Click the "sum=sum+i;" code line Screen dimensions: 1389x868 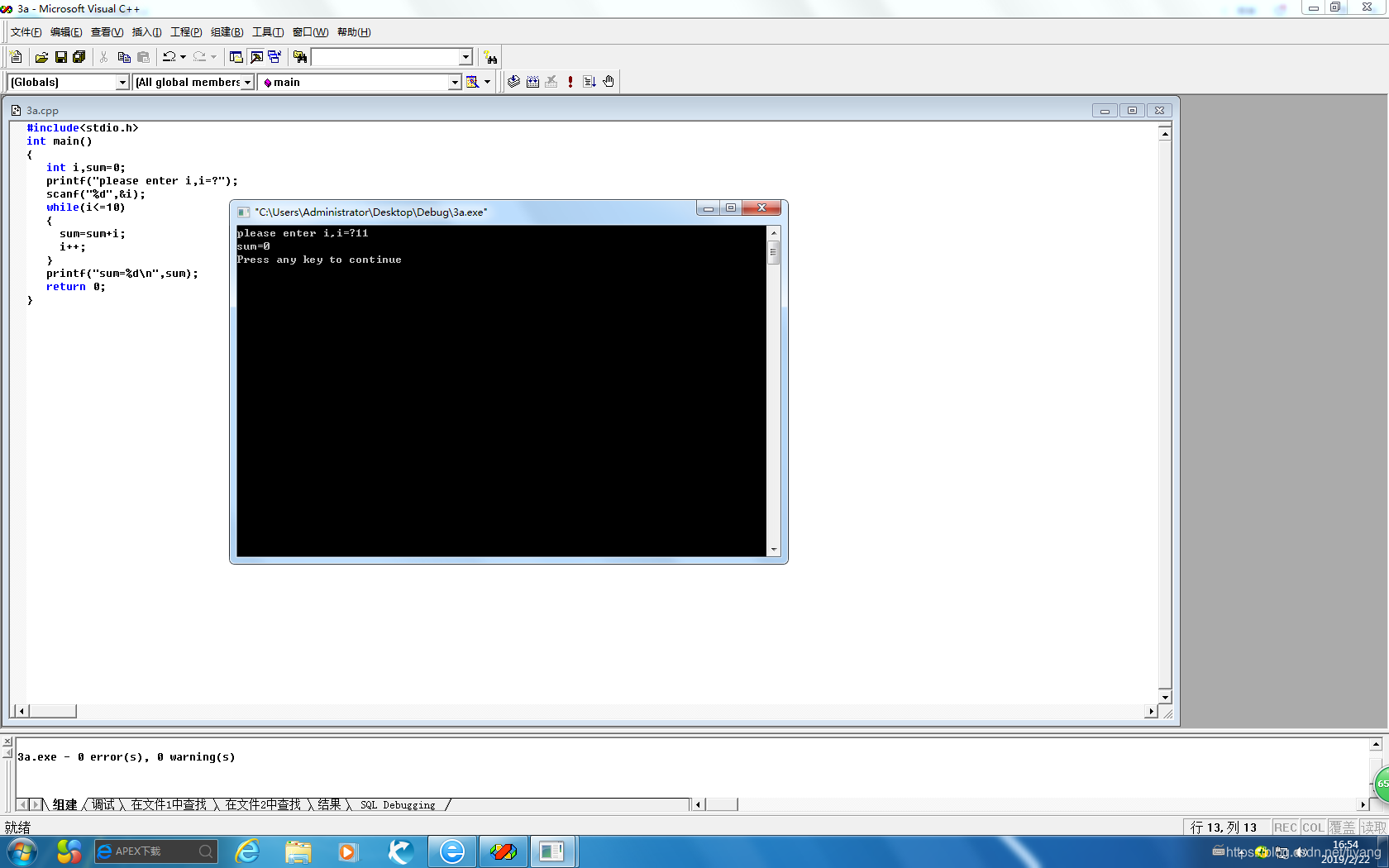93,234
